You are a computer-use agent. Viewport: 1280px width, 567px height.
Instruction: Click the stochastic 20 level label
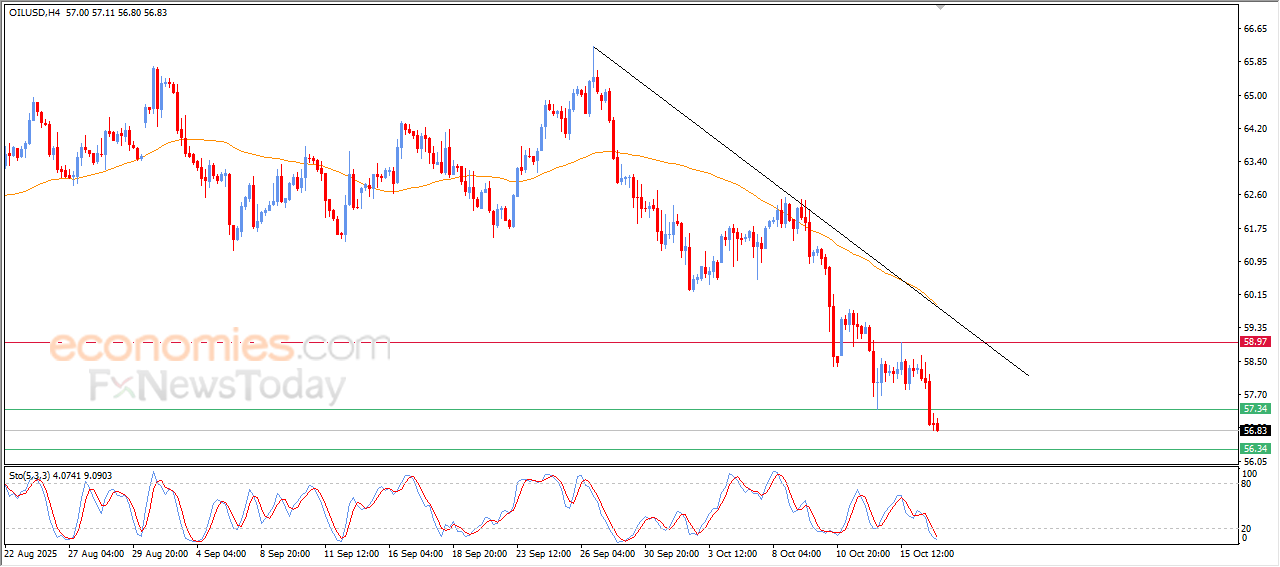(1246, 528)
